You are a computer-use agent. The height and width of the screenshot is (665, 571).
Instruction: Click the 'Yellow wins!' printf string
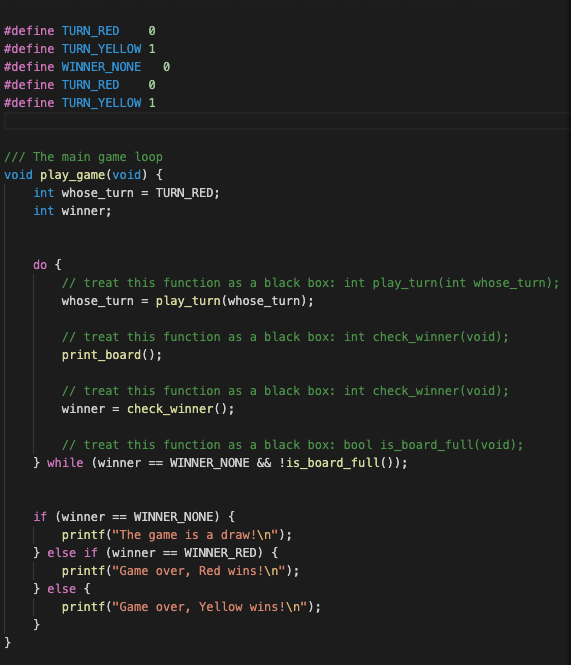pos(213,607)
